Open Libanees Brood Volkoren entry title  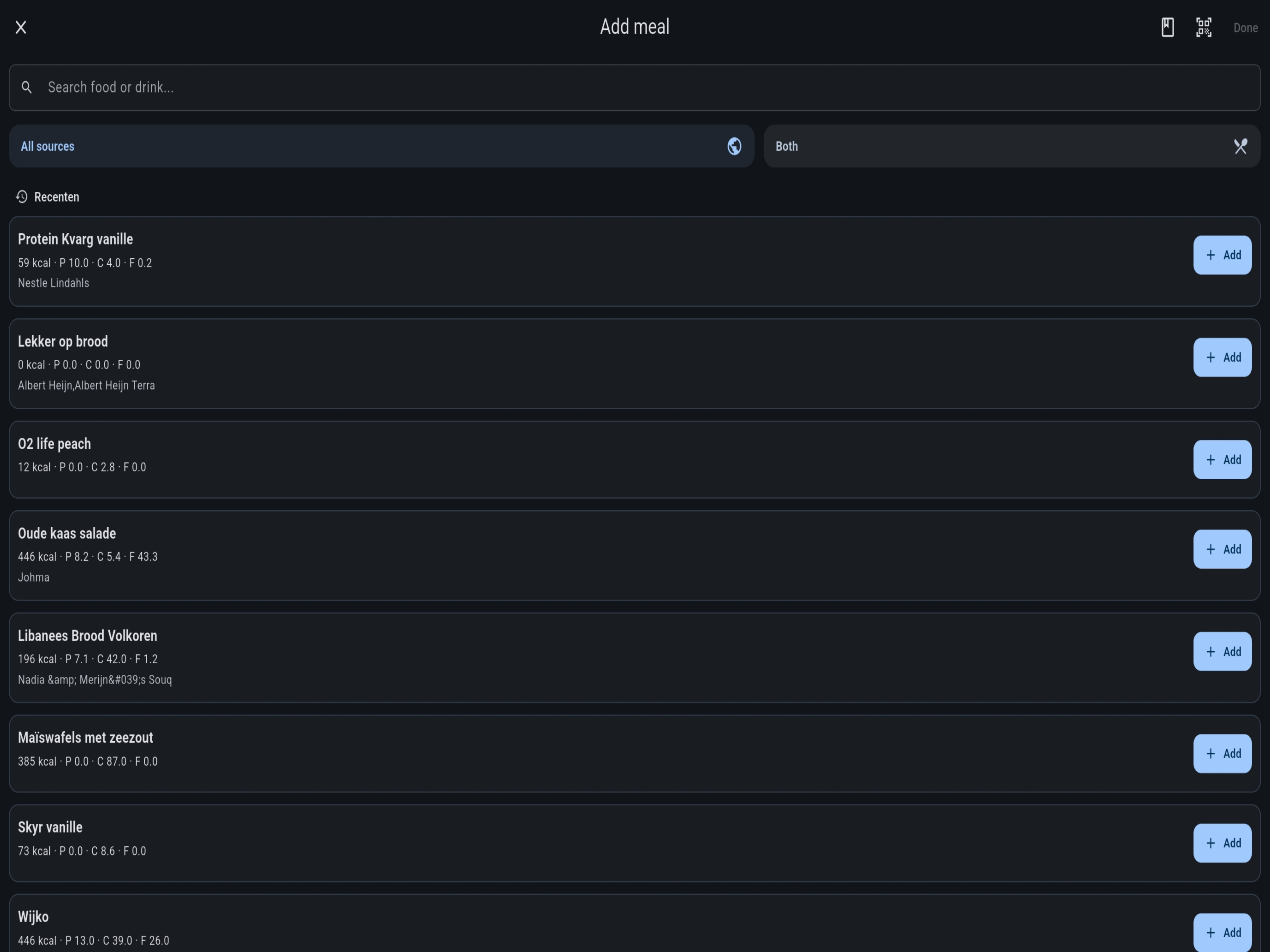87,635
